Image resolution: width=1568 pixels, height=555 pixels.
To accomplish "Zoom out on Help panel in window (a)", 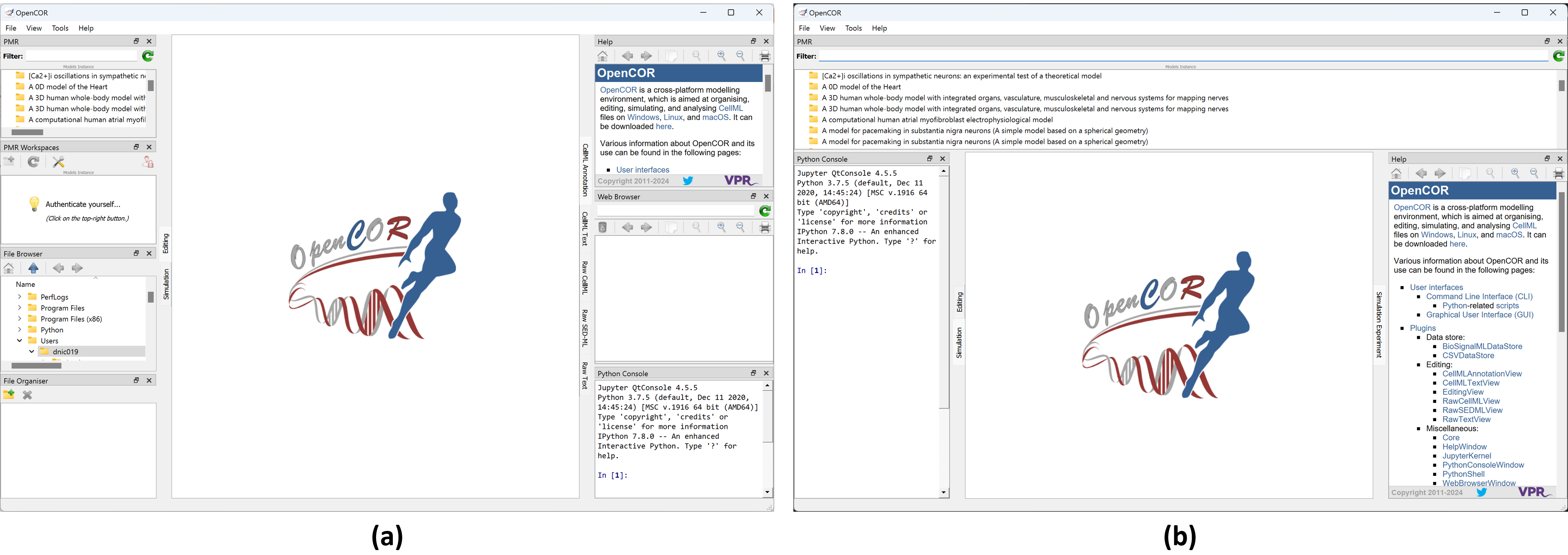I will [x=740, y=56].
